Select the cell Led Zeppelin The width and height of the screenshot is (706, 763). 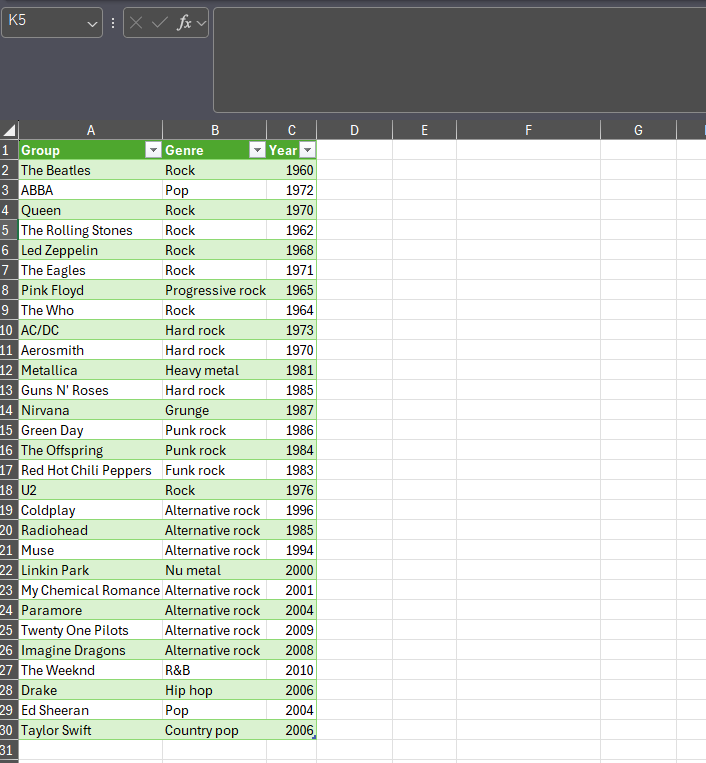point(91,250)
